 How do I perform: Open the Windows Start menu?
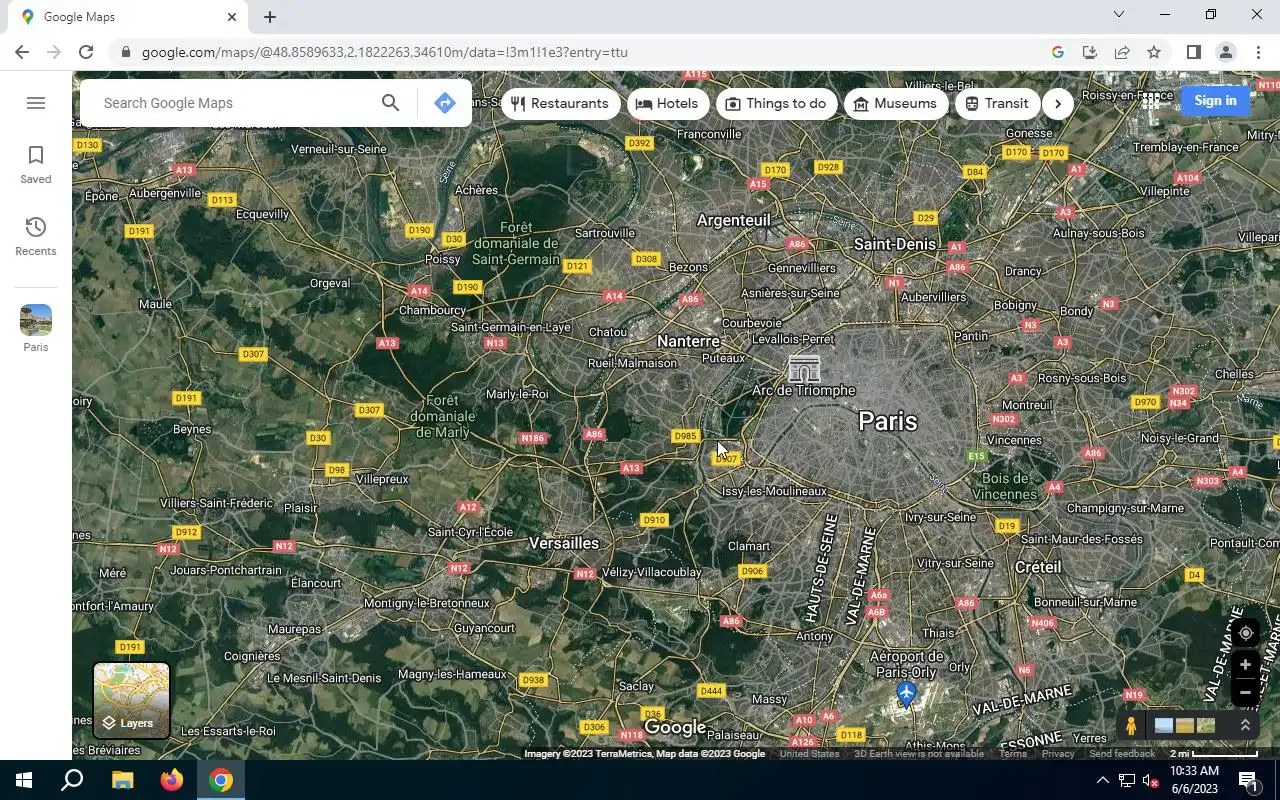24,780
